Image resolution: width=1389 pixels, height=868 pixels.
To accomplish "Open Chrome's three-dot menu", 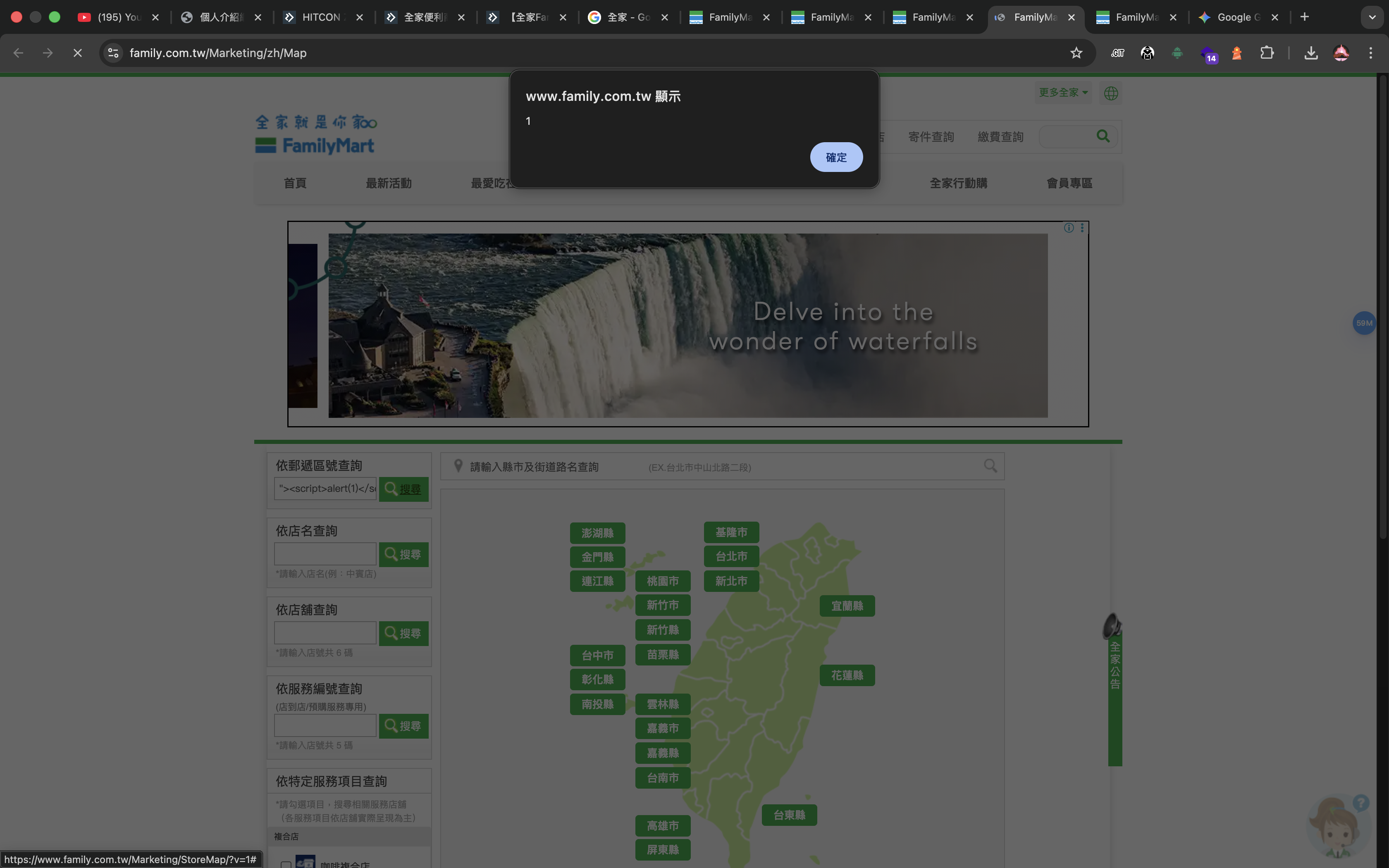I will click(x=1371, y=53).
